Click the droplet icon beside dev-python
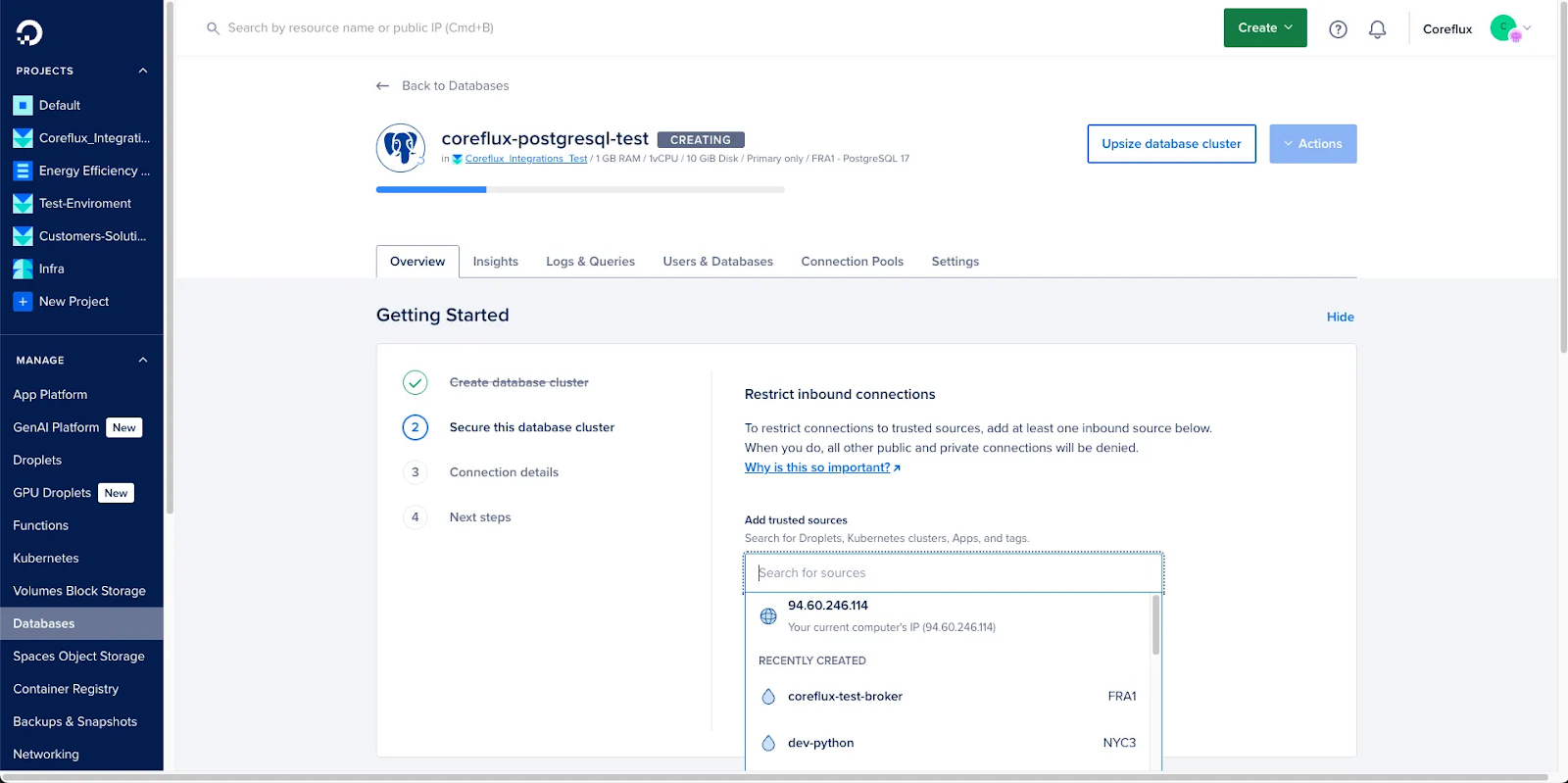The image size is (1568, 783). tap(768, 743)
